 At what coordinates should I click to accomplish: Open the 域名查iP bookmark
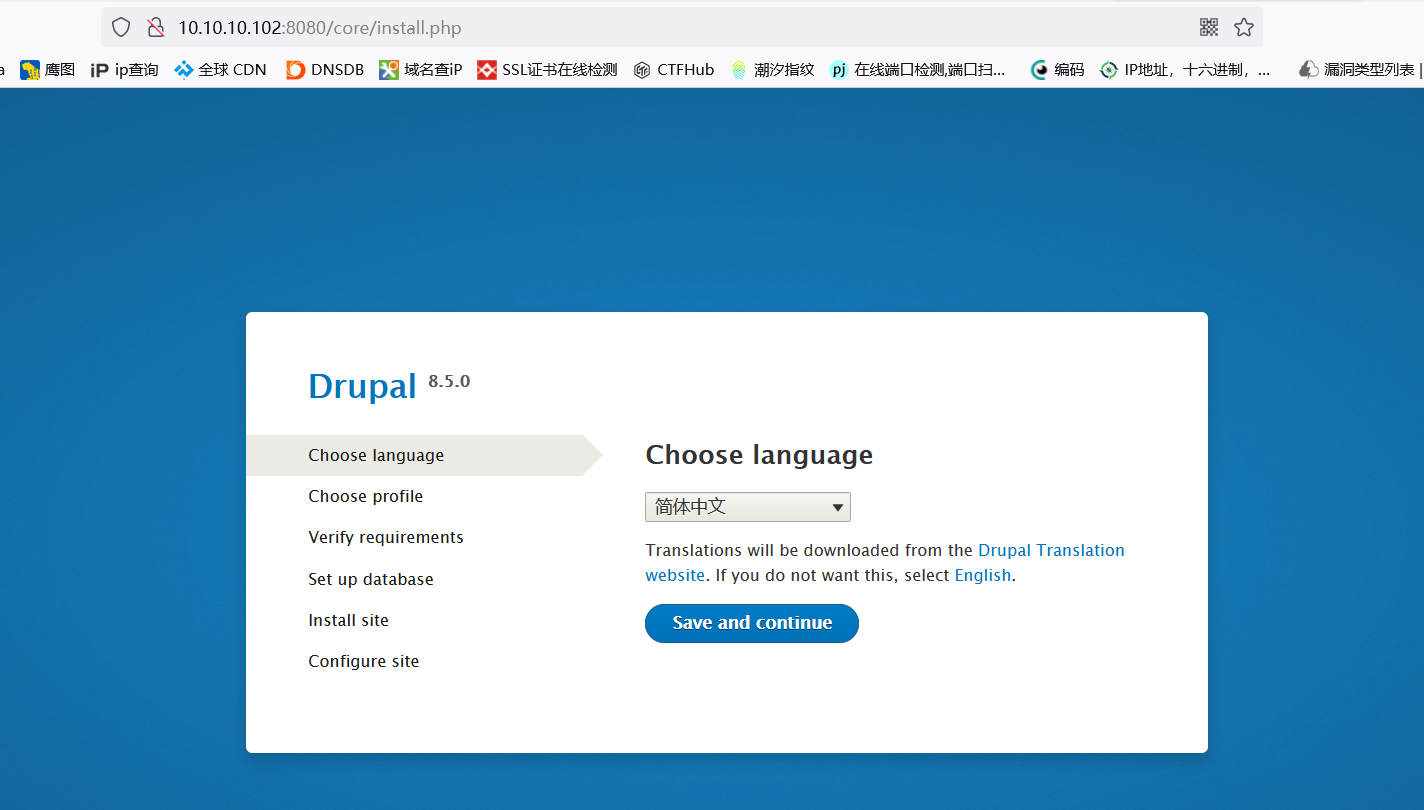420,69
